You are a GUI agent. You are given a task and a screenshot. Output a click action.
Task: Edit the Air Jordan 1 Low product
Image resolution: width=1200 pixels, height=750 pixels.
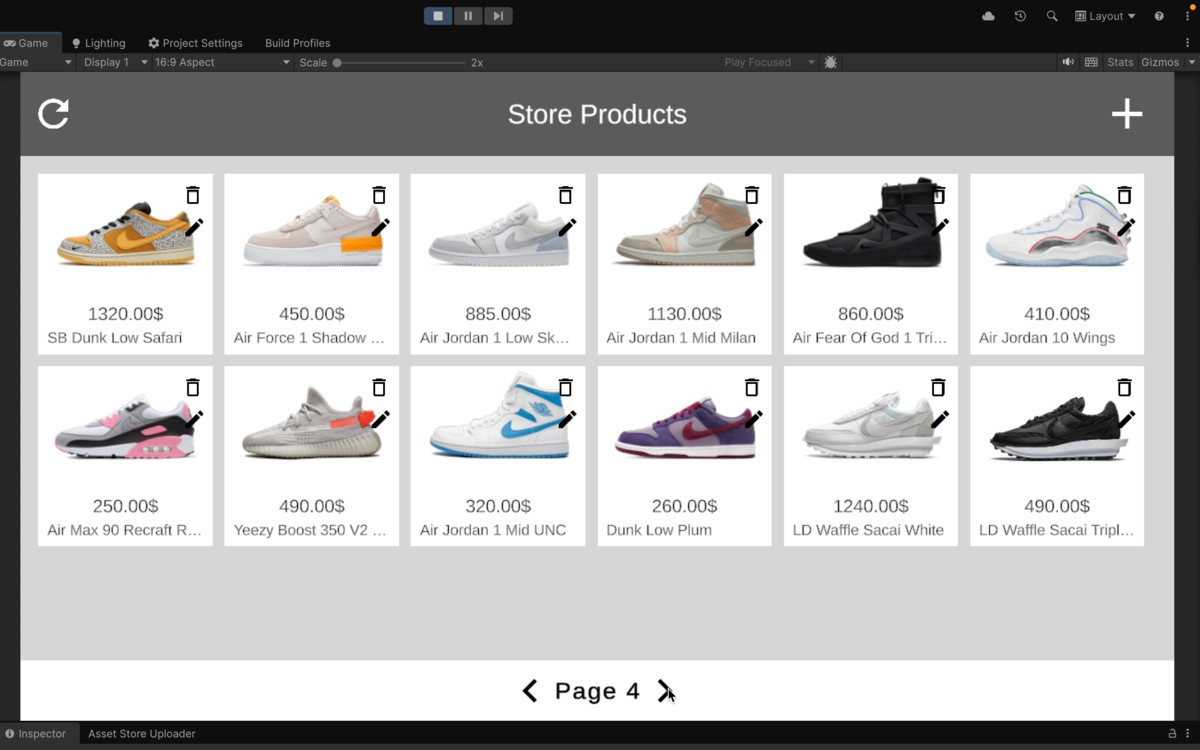(567, 228)
